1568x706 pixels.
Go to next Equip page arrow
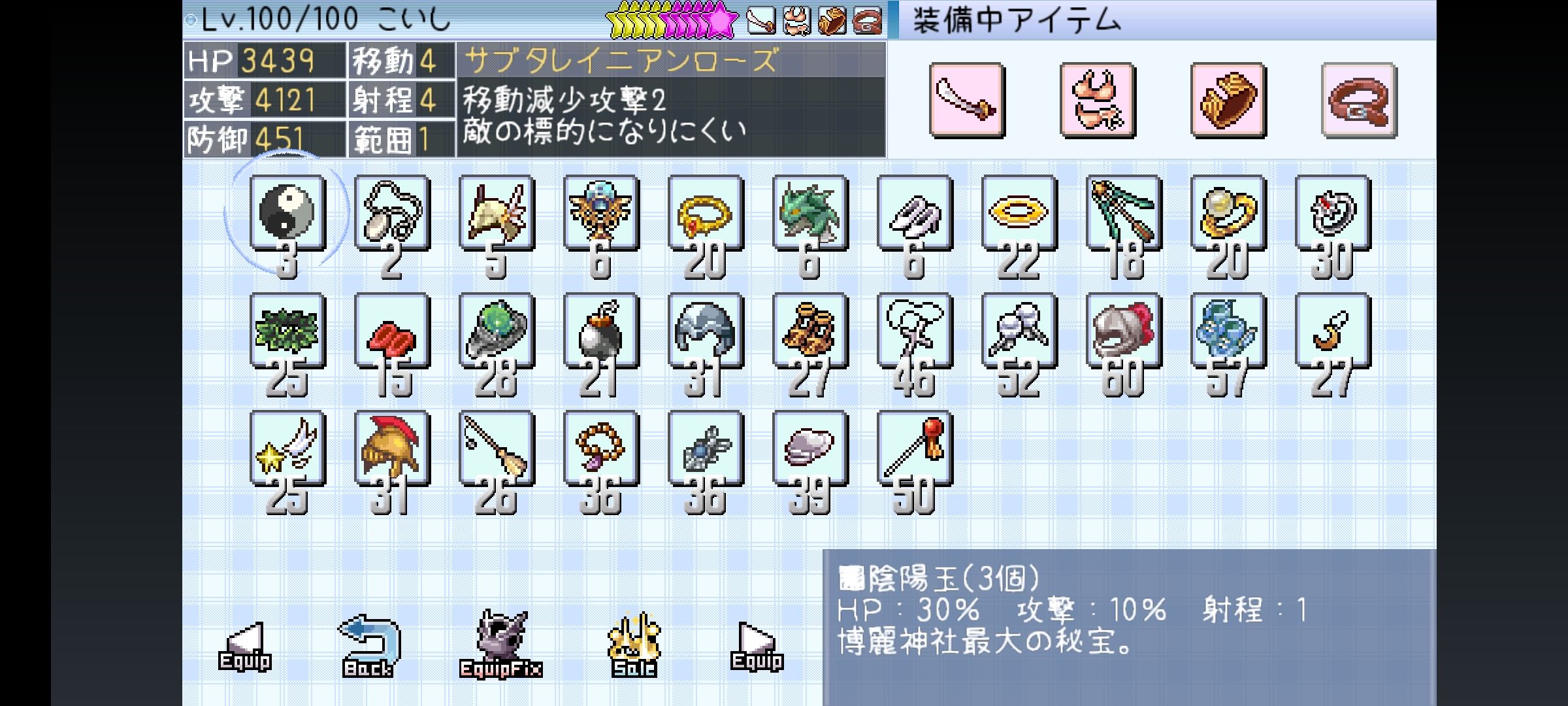click(x=757, y=647)
